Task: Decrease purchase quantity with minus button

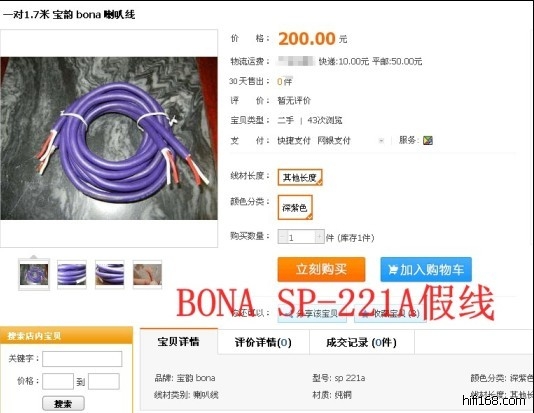Action: pyautogui.click(x=283, y=237)
